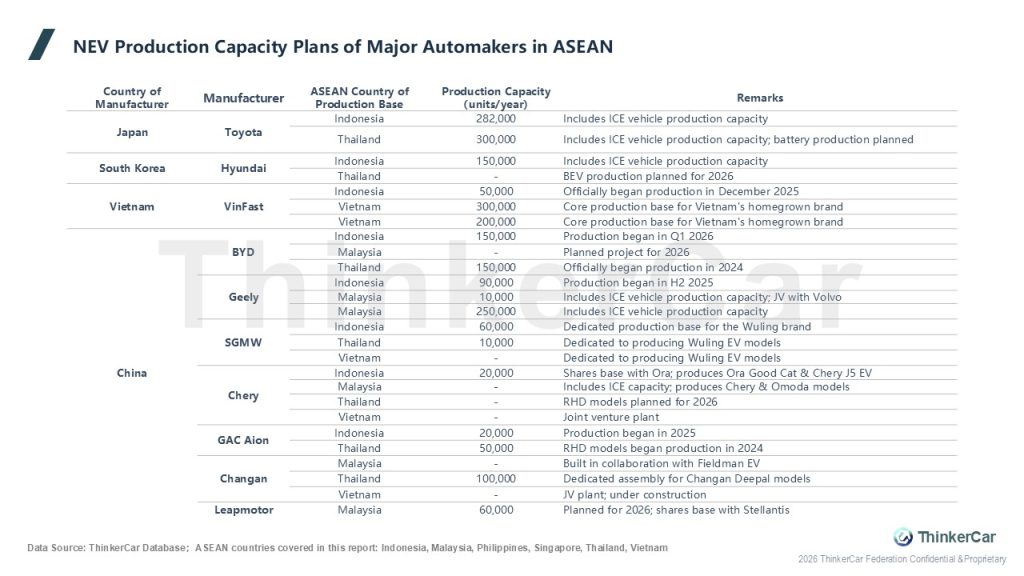
Task: Click the ThinkerCar brand name text
Action: coord(957,537)
